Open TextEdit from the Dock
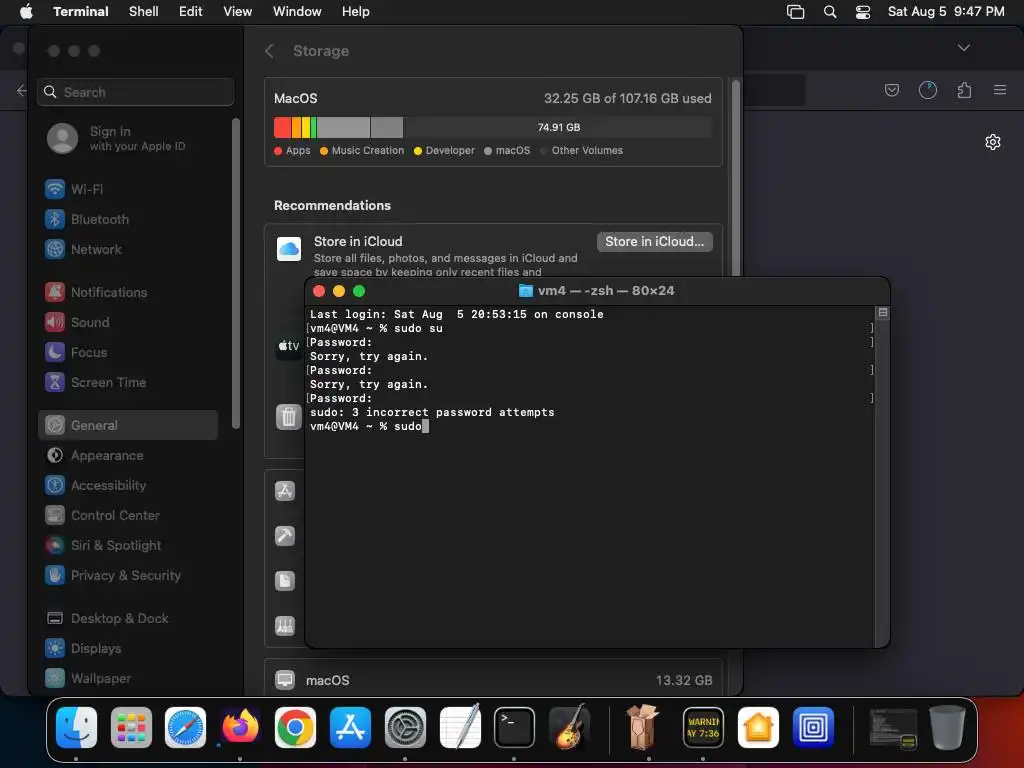Screen dimensions: 1024x768 tap(460, 726)
